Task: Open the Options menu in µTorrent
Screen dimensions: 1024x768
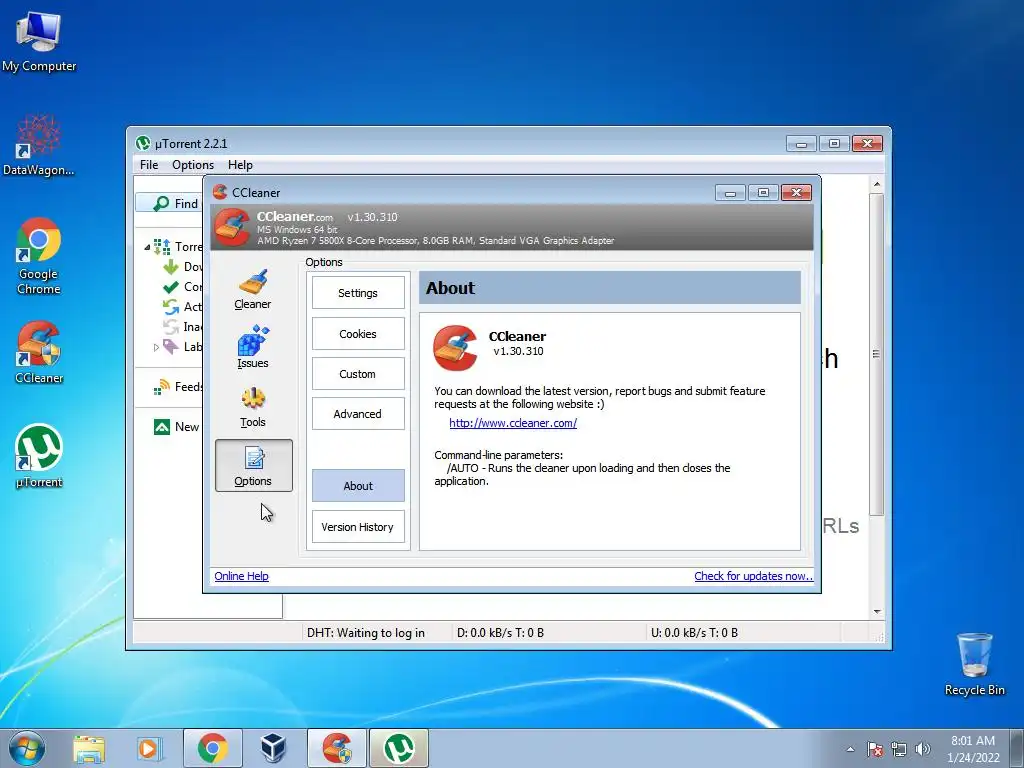Action: (x=193, y=165)
